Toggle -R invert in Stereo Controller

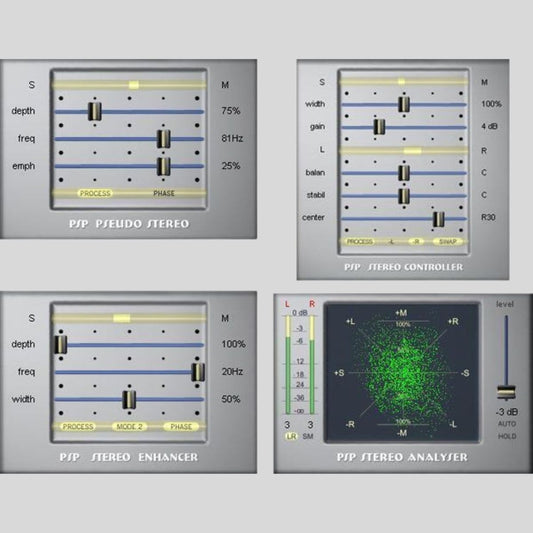[416, 242]
